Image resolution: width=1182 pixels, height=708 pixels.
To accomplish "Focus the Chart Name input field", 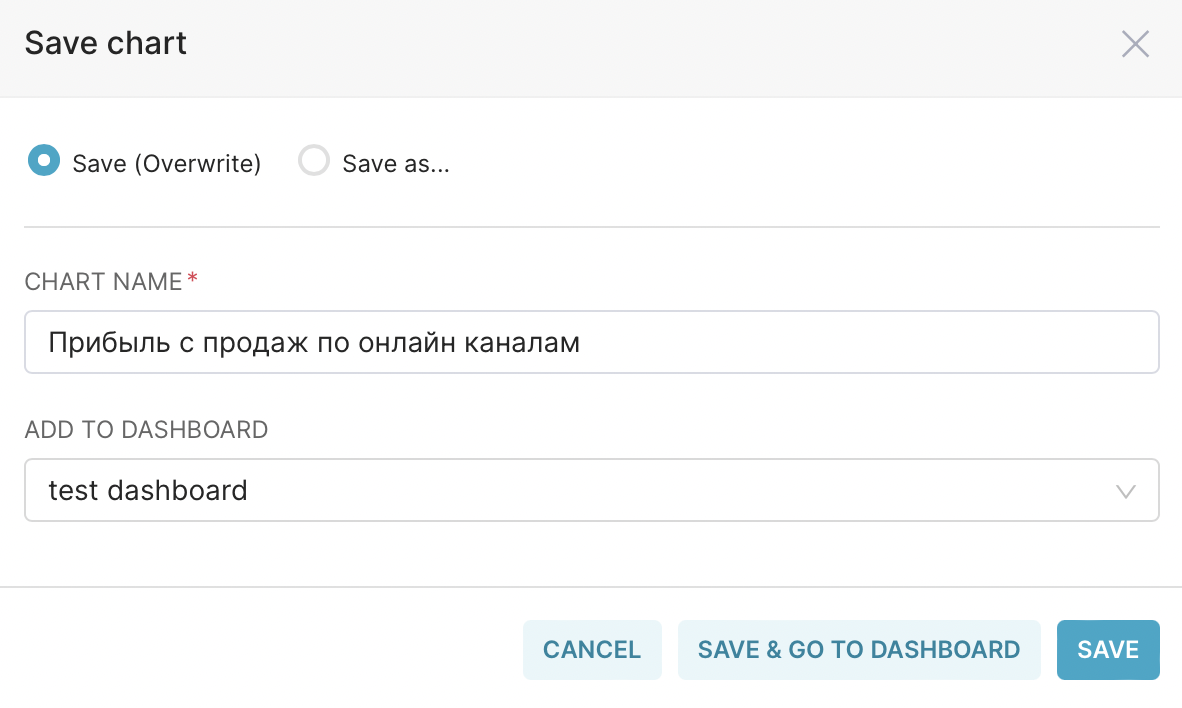I will (591, 342).
